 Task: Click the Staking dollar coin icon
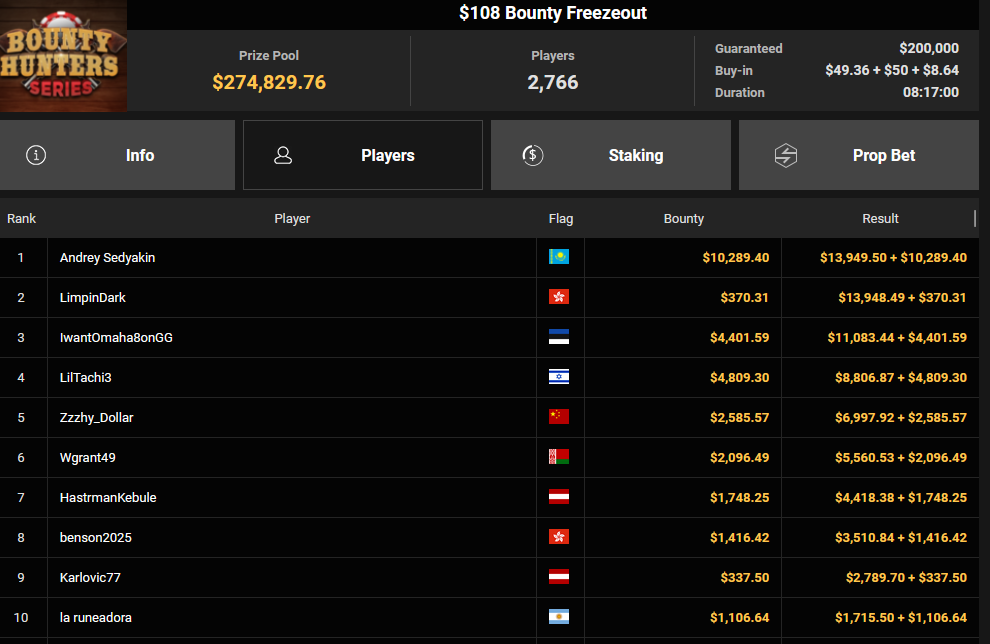point(533,155)
